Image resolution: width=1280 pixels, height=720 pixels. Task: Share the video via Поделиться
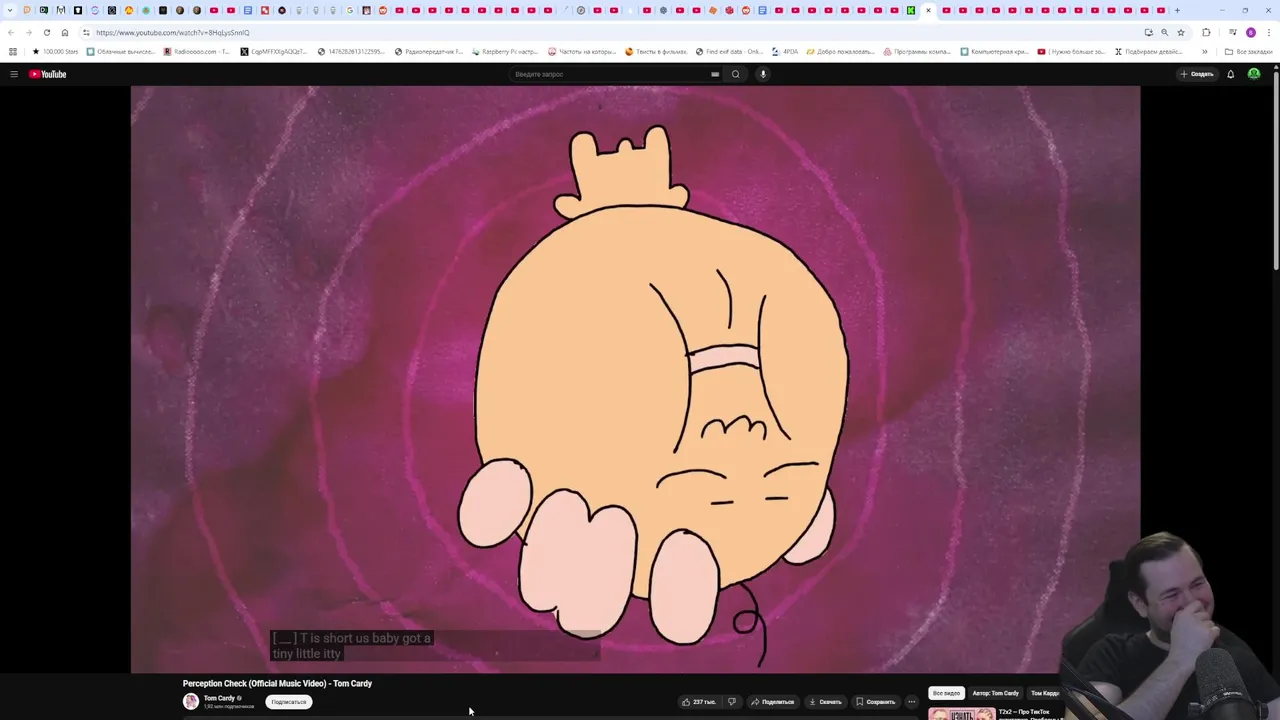point(773,702)
